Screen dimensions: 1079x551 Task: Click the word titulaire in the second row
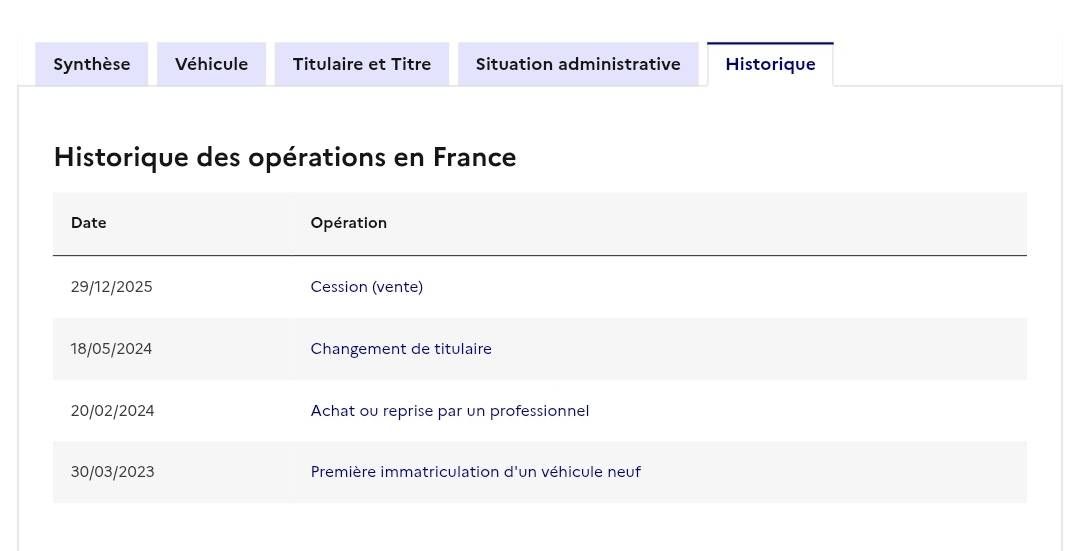[463, 349]
